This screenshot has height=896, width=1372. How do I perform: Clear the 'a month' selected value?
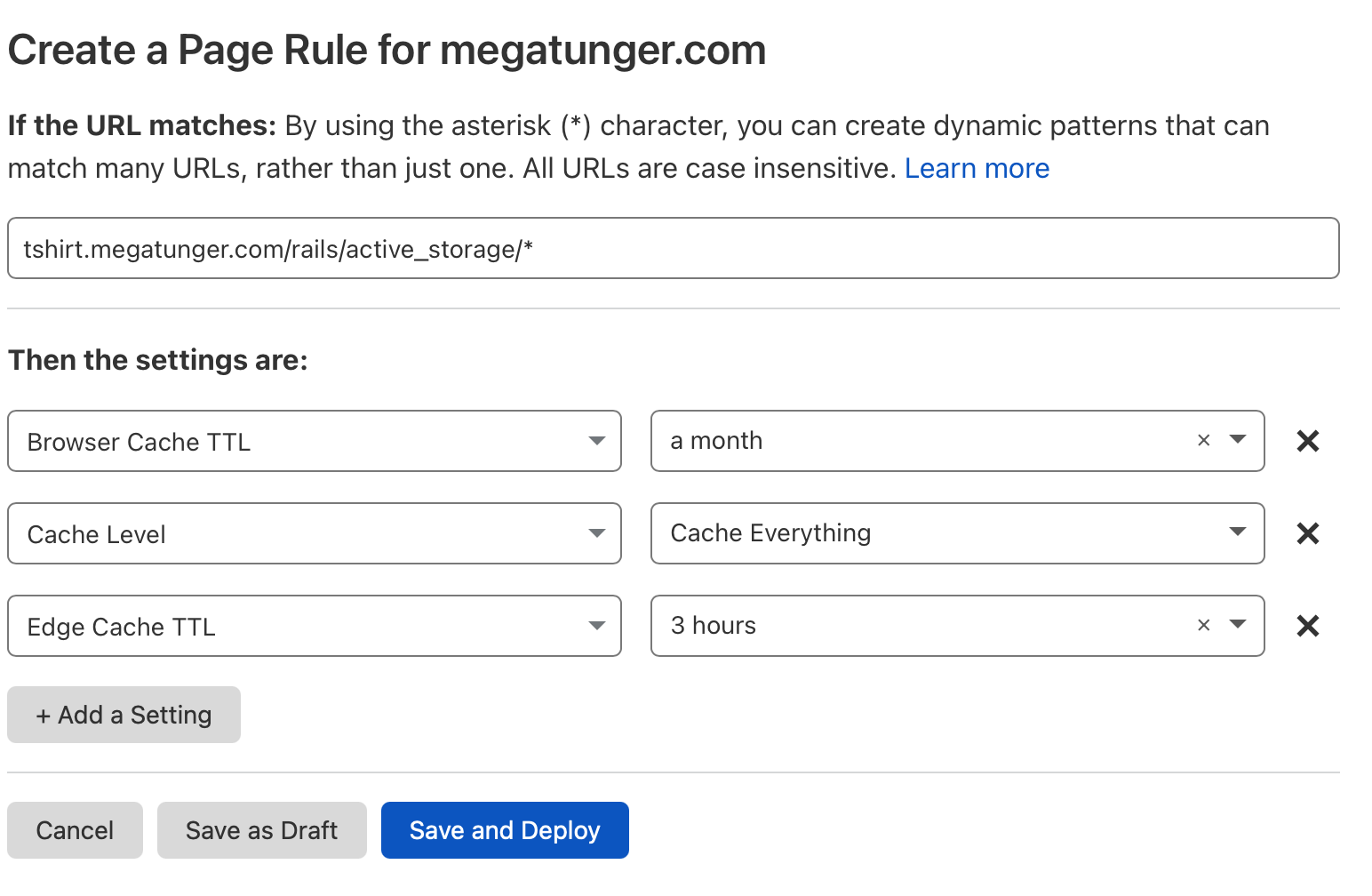(1203, 440)
